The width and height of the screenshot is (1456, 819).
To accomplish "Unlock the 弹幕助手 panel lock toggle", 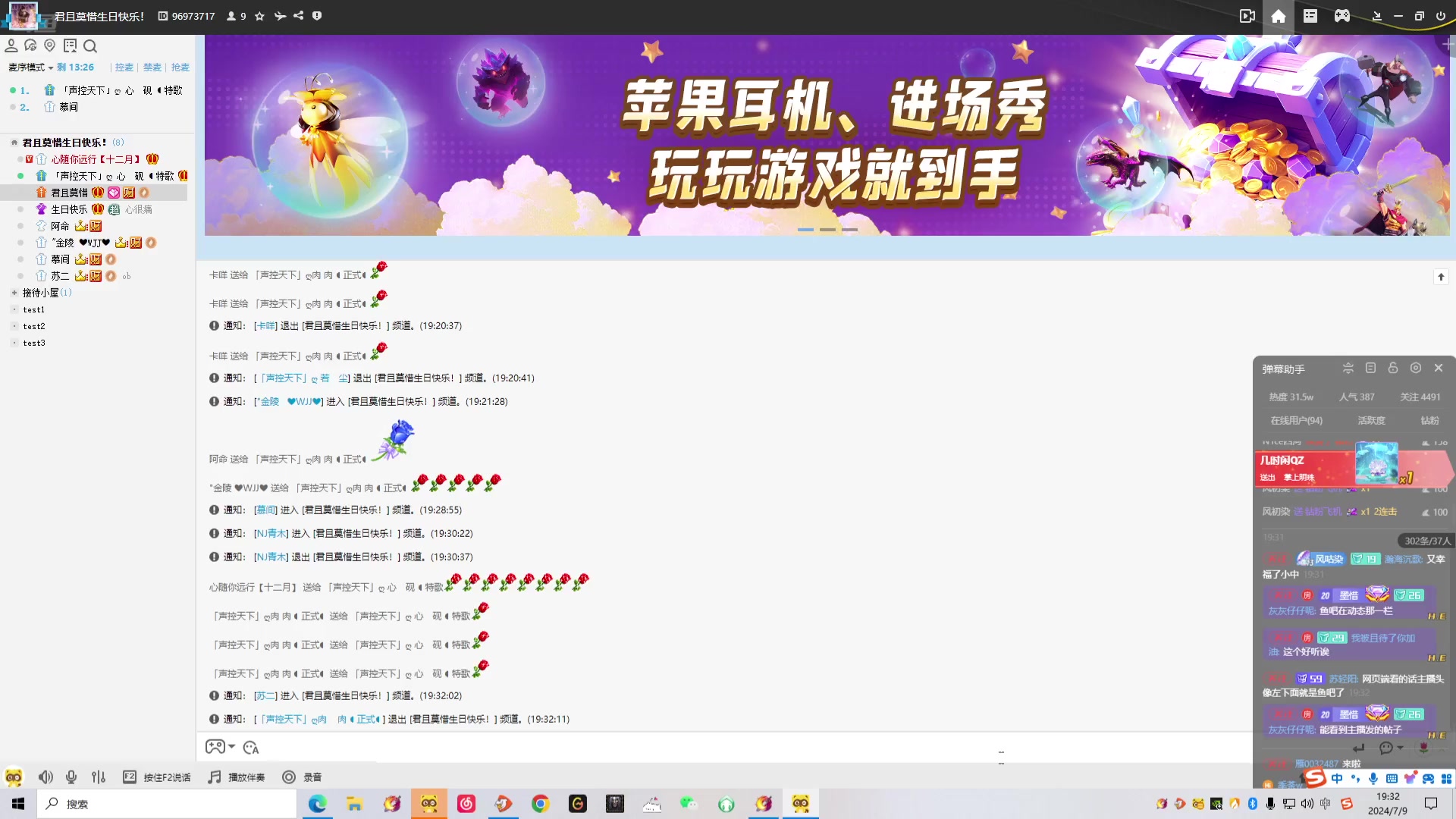I will click(1392, 368).
